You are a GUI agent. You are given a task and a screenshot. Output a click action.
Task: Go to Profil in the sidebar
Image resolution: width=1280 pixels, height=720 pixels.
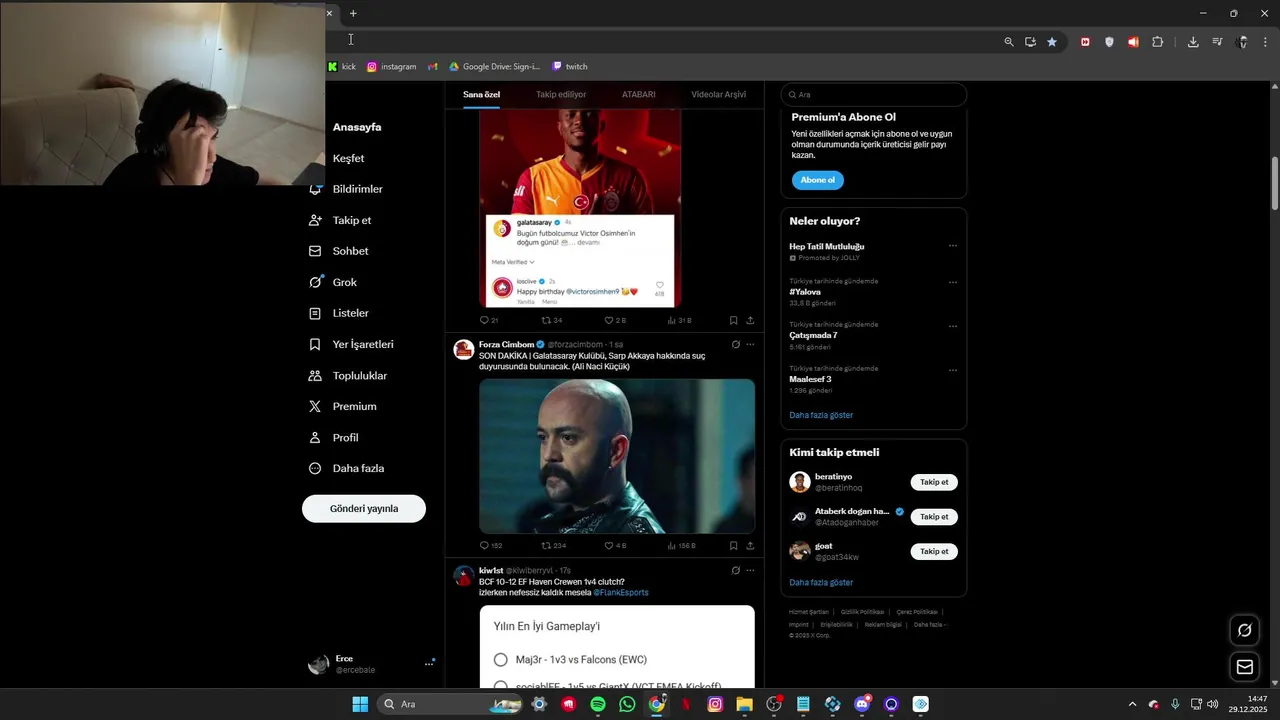[x=334, y=437]
